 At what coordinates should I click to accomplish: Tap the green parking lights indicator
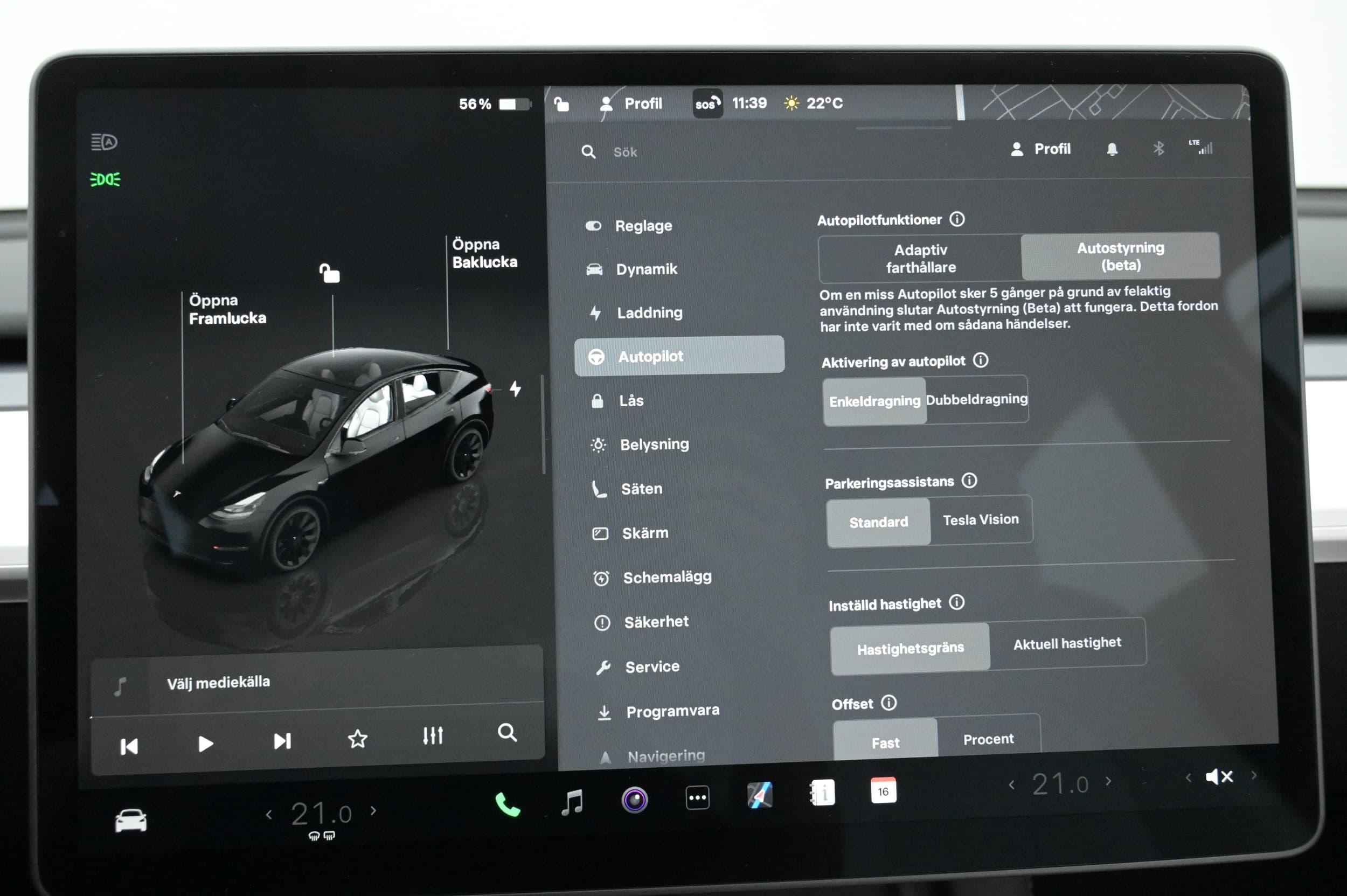(x=105, y=179)
